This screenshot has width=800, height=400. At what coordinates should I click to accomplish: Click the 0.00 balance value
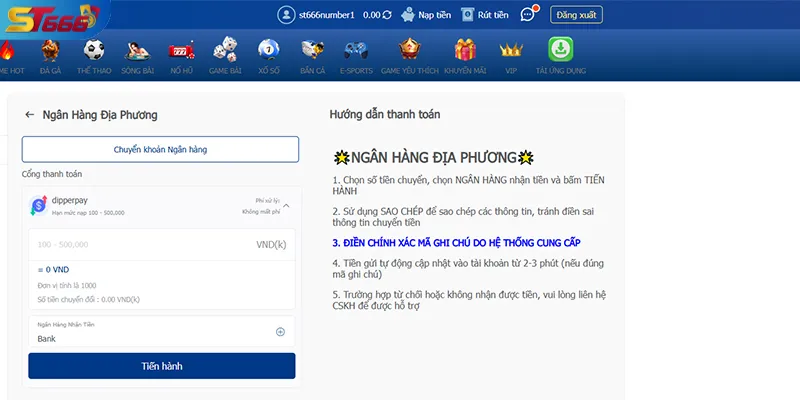coord(371,15)
